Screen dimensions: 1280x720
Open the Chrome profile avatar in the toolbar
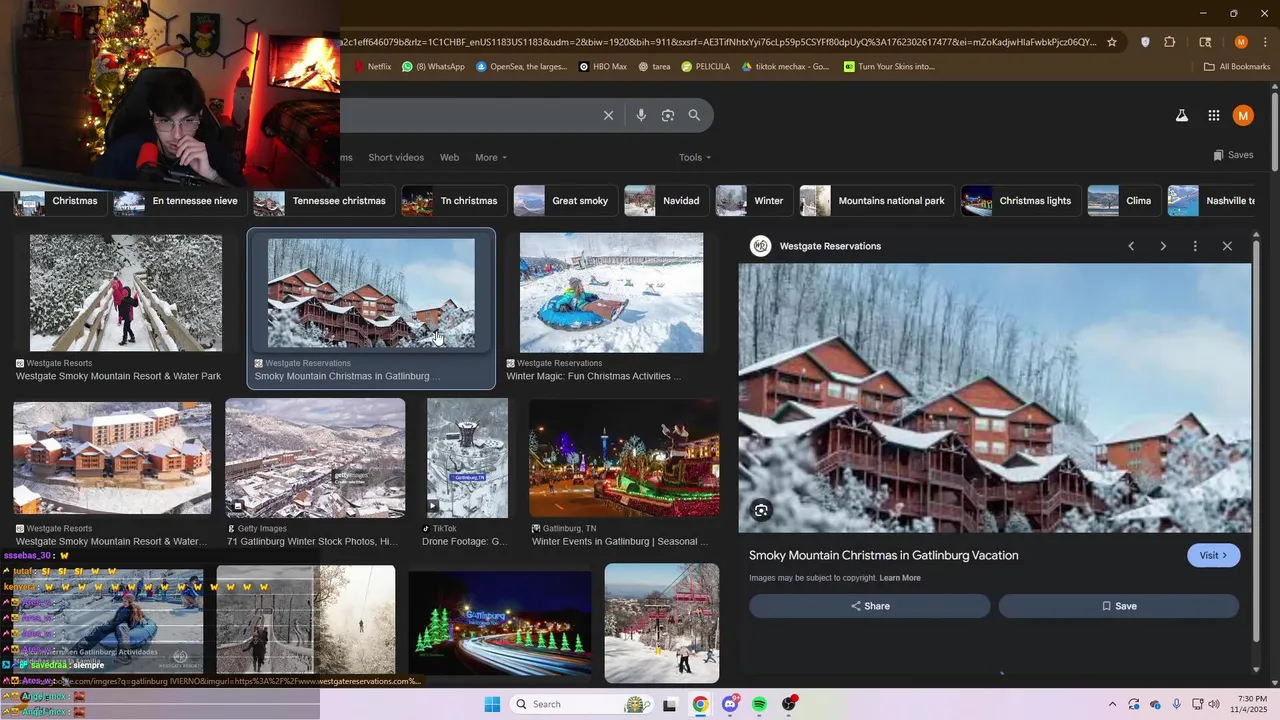(x=1241, y=42)
